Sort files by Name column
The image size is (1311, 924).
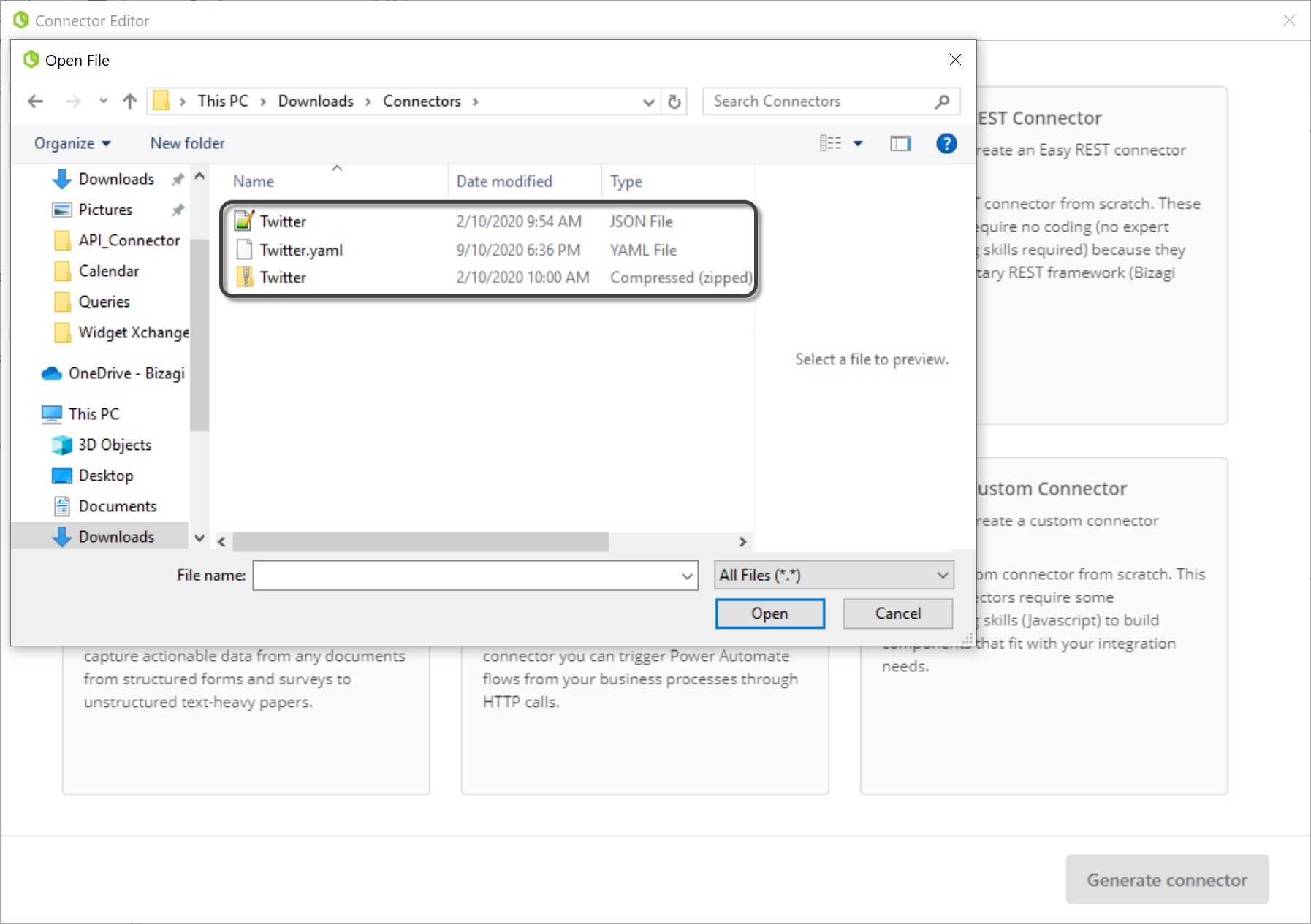coord(254,181)
